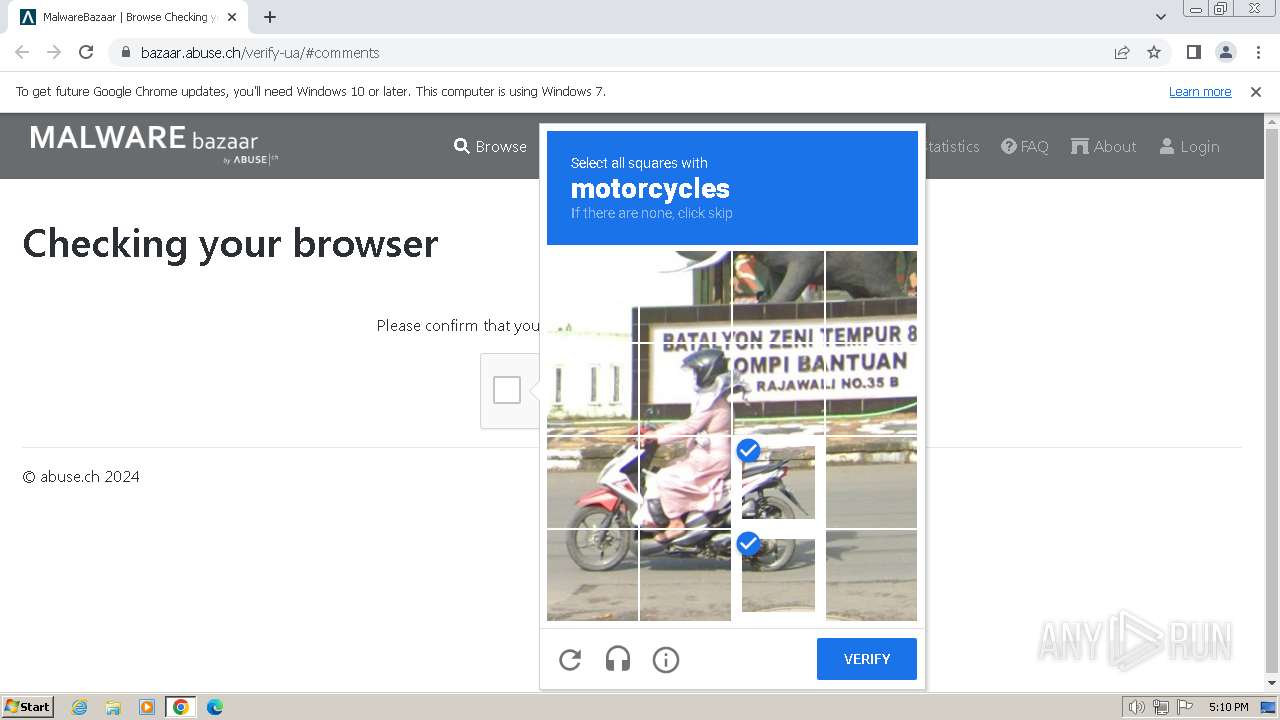Open the Windows Start menu

[28, 706]
